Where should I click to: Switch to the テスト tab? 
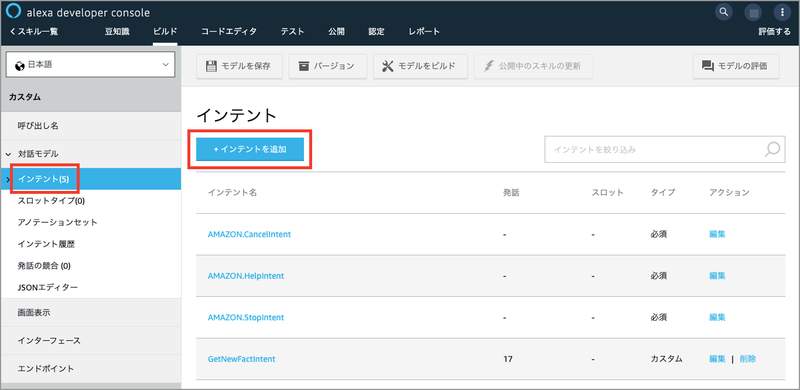tap(292, 32)
